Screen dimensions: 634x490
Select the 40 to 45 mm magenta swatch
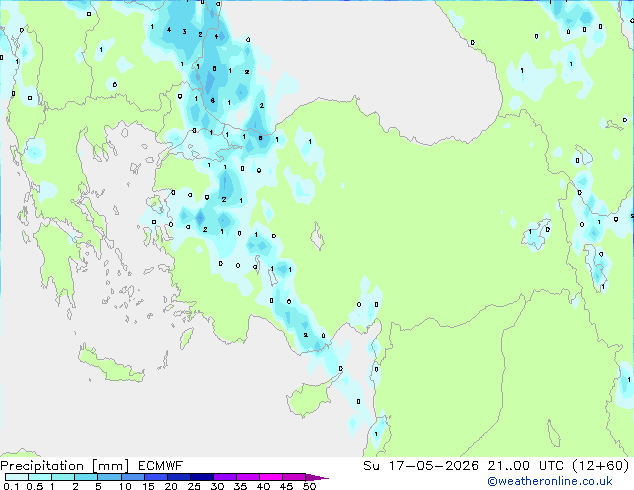(x=271, y=477)
